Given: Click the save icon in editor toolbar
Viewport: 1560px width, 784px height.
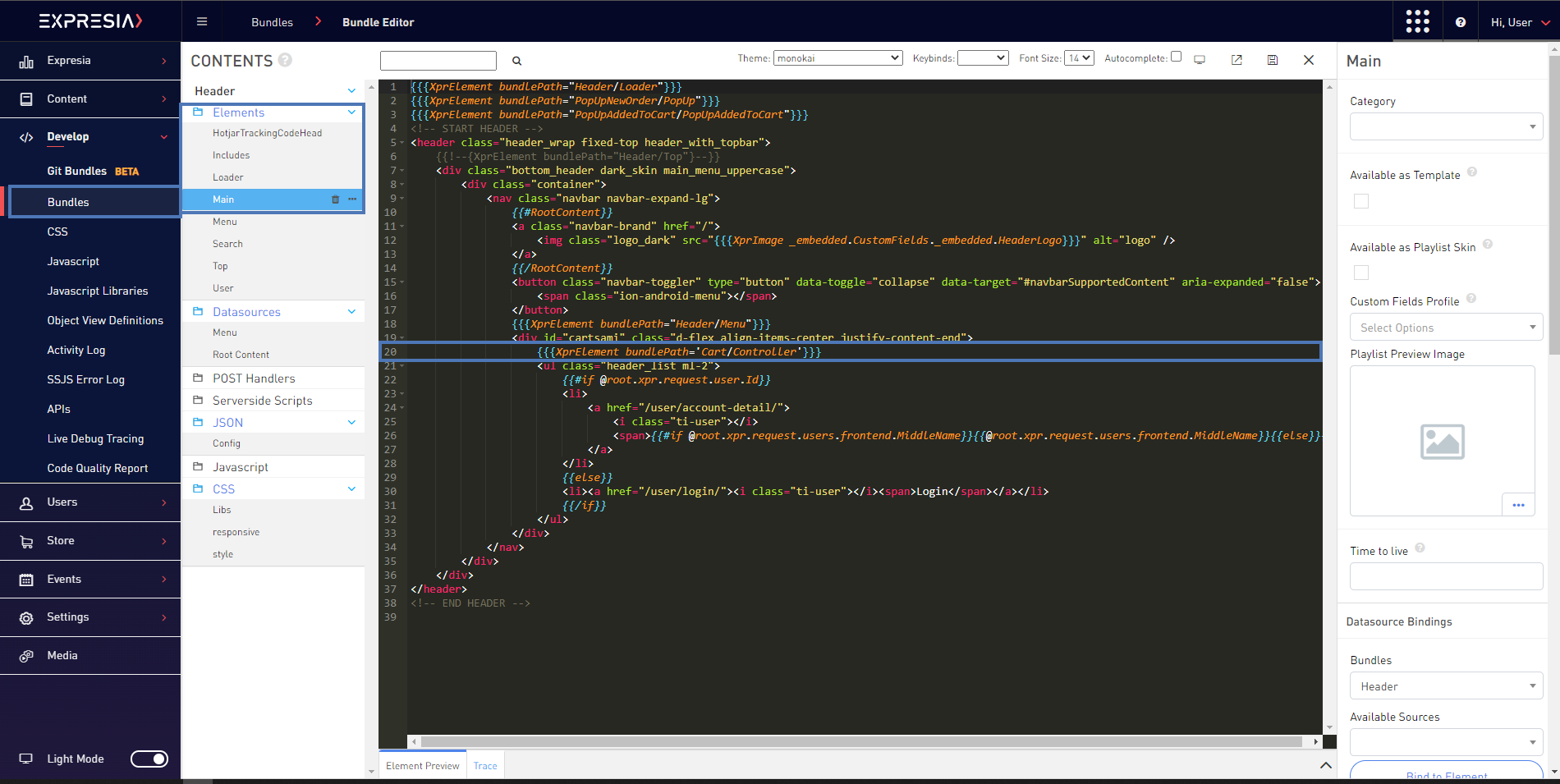Looking at the screenshot, I should coord(1272,60).
